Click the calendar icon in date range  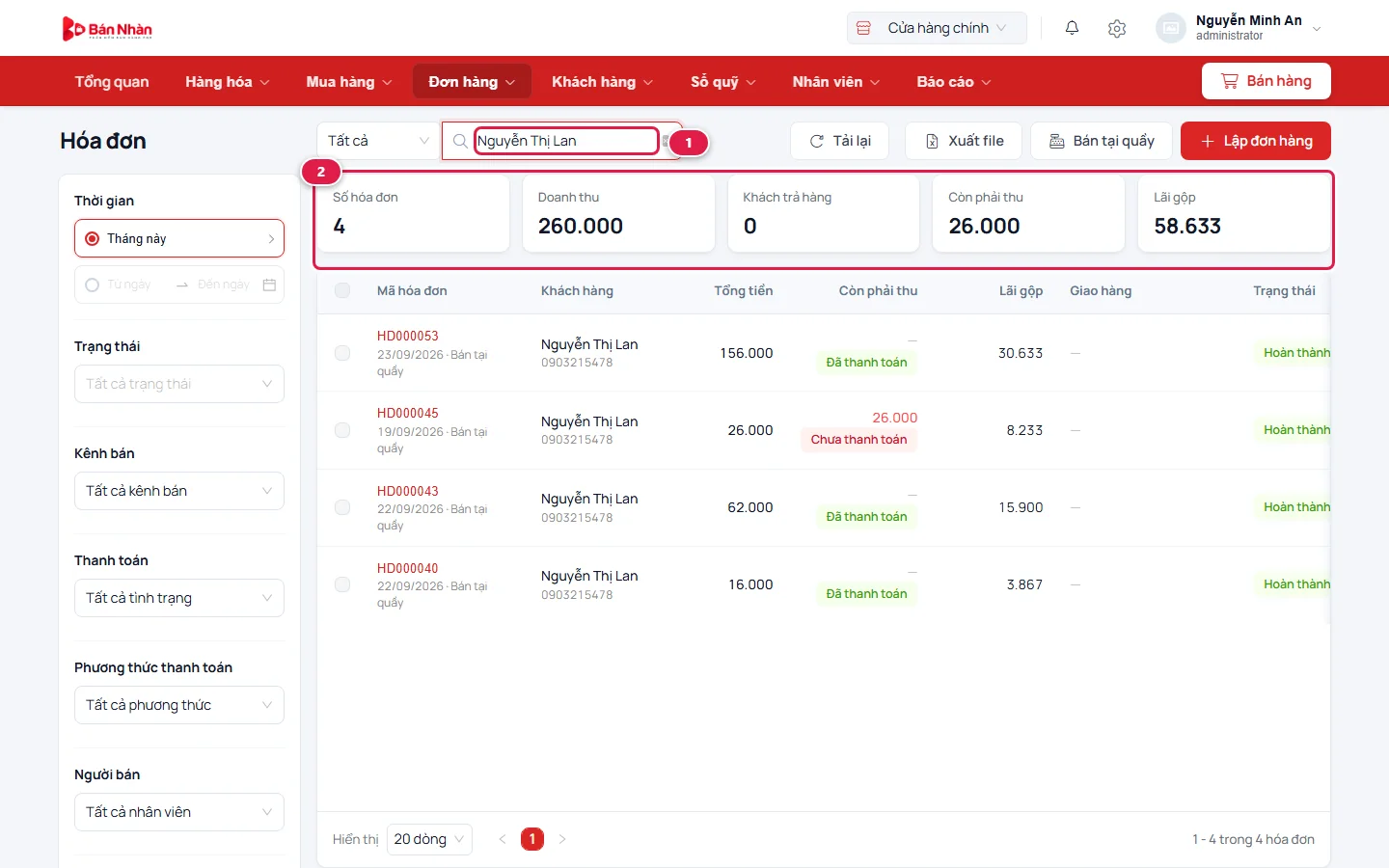(x=269, y=285)
